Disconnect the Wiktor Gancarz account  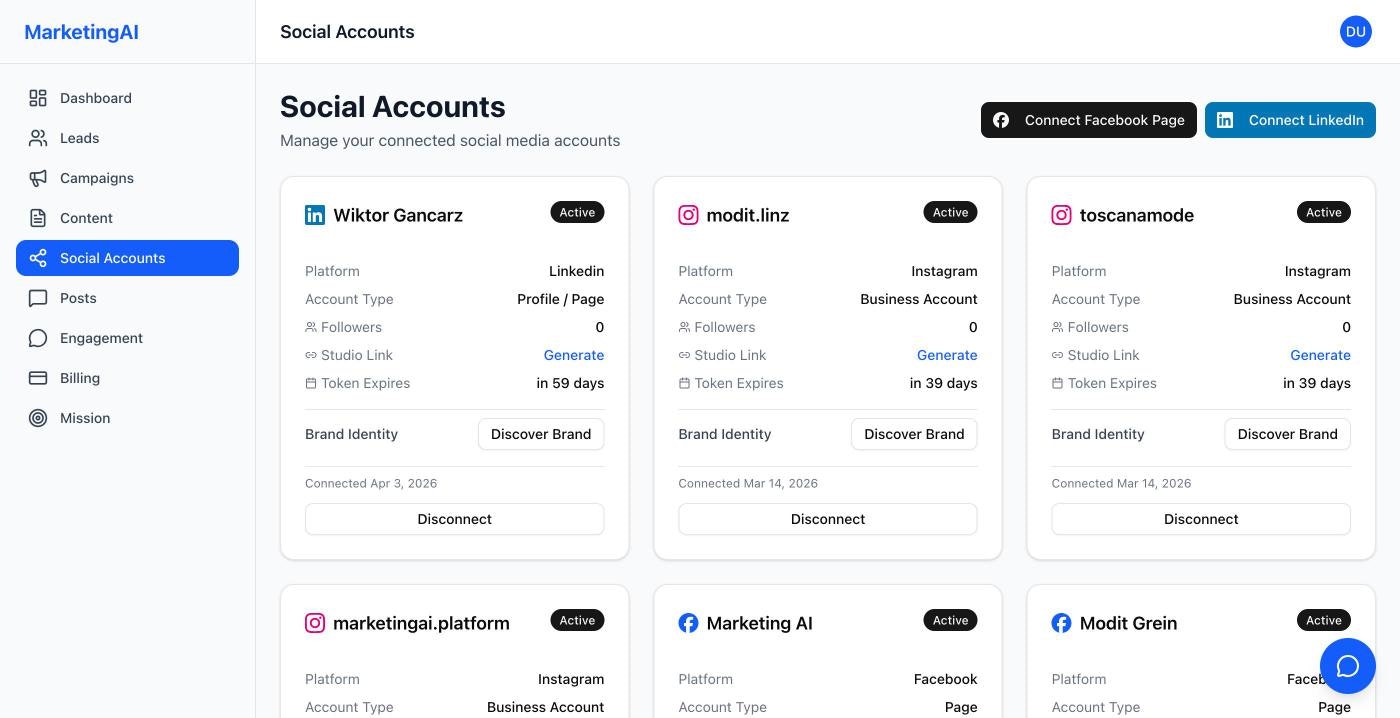[454, 519]
